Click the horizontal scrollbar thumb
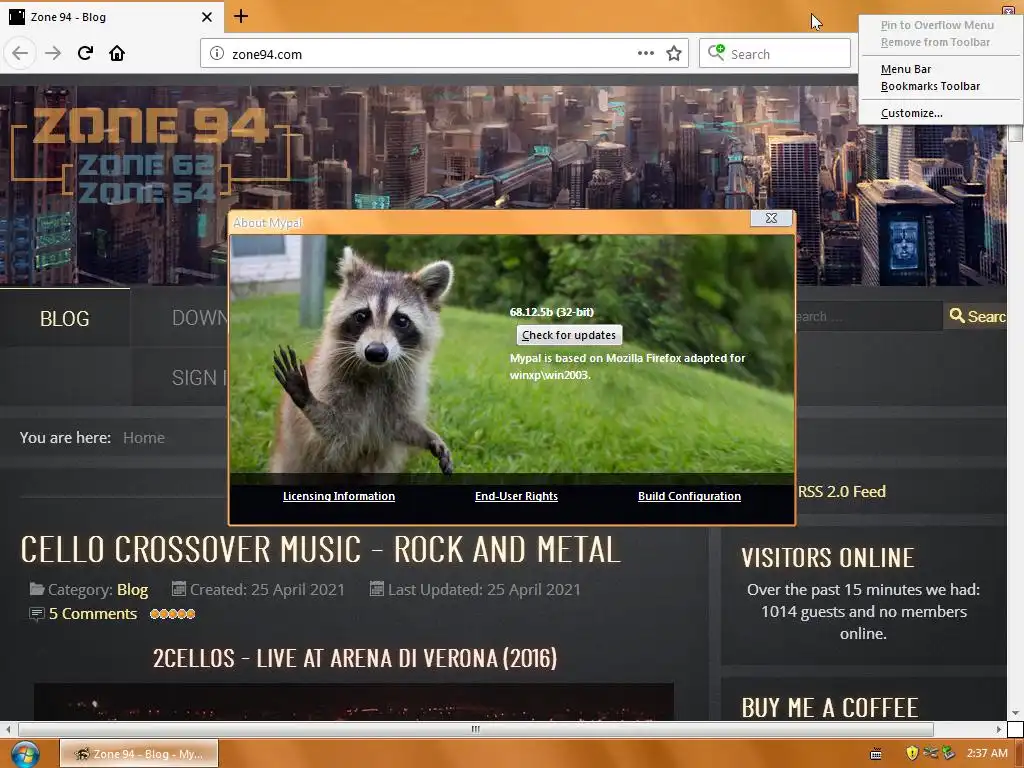Image resolution: width=1024 pixels, height=768 pixels. 475,729
